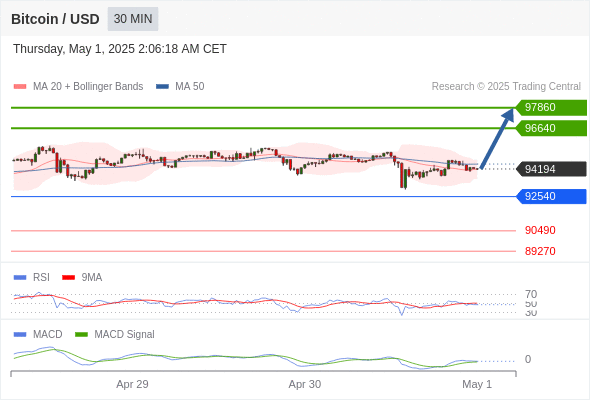Click the blue MA 50 legend swatch

(162, 87)
